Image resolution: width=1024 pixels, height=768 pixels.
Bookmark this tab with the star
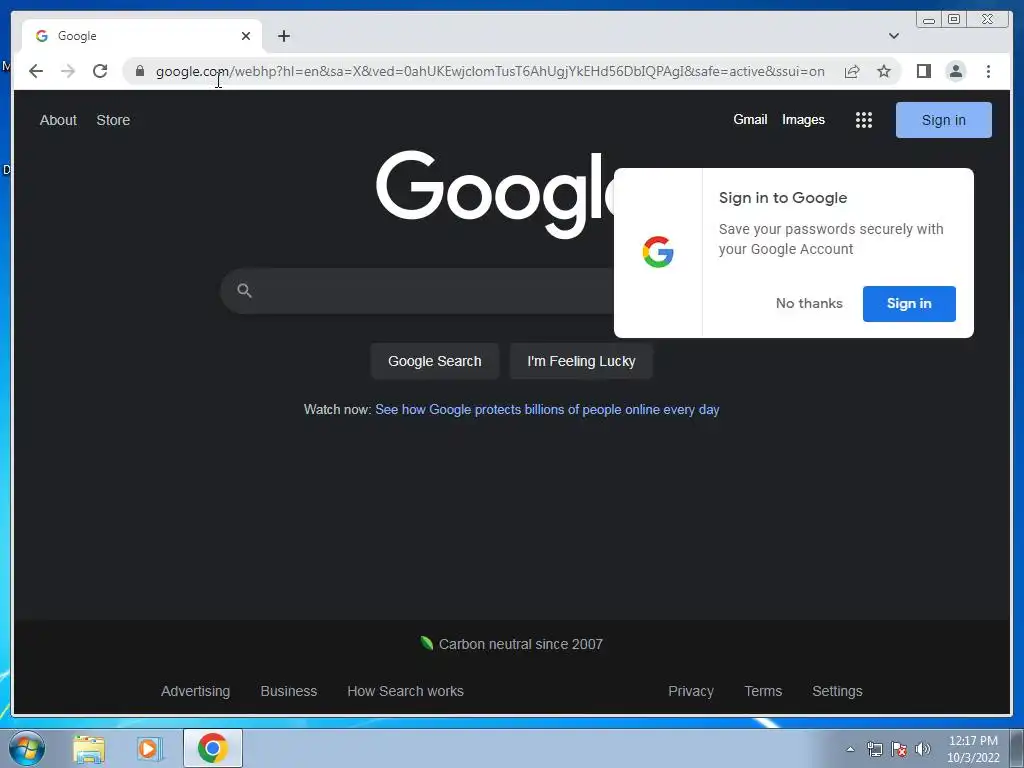tap(884, 71)
